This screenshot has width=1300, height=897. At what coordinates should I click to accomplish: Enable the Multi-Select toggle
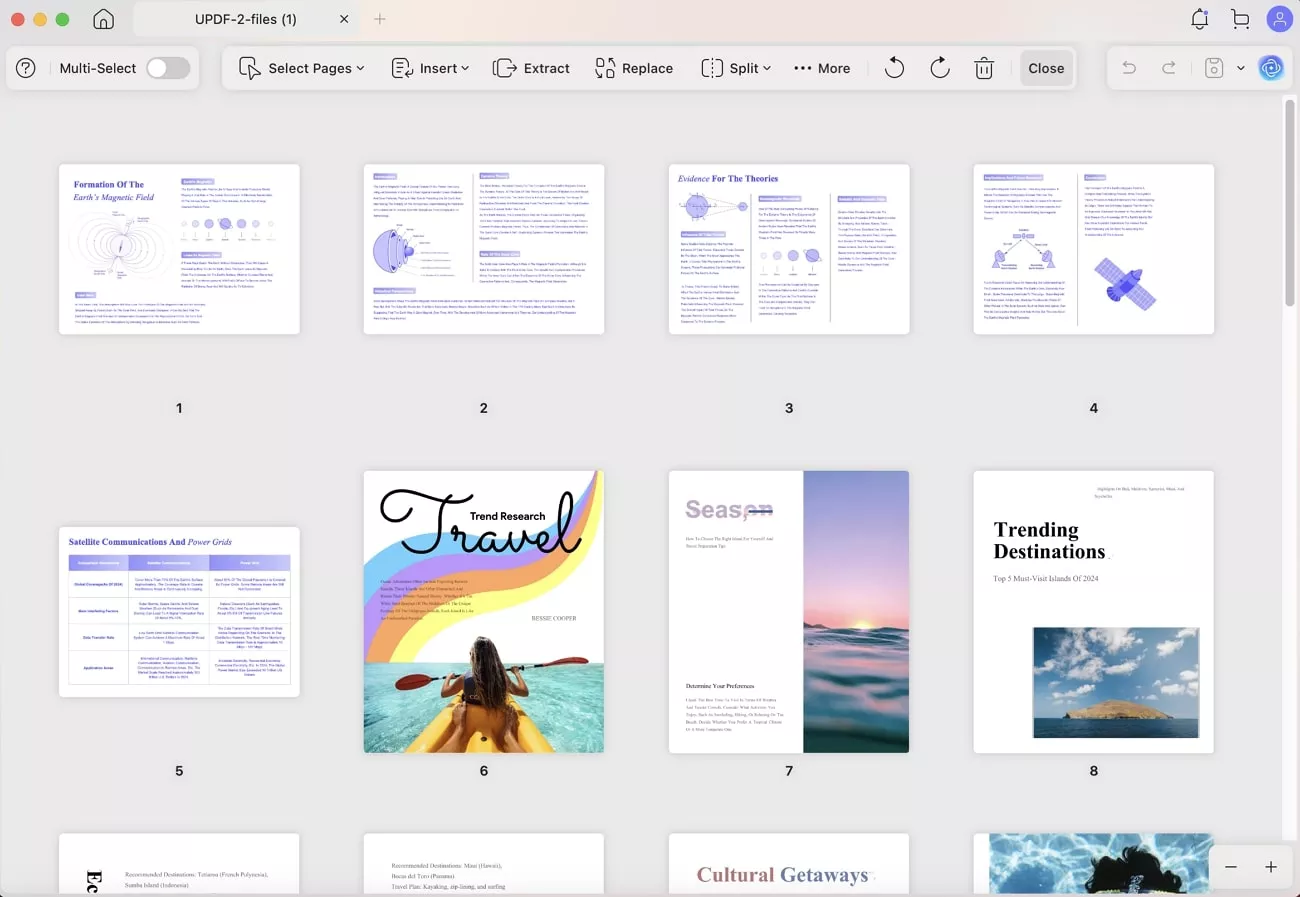click(x=167, y=67)
